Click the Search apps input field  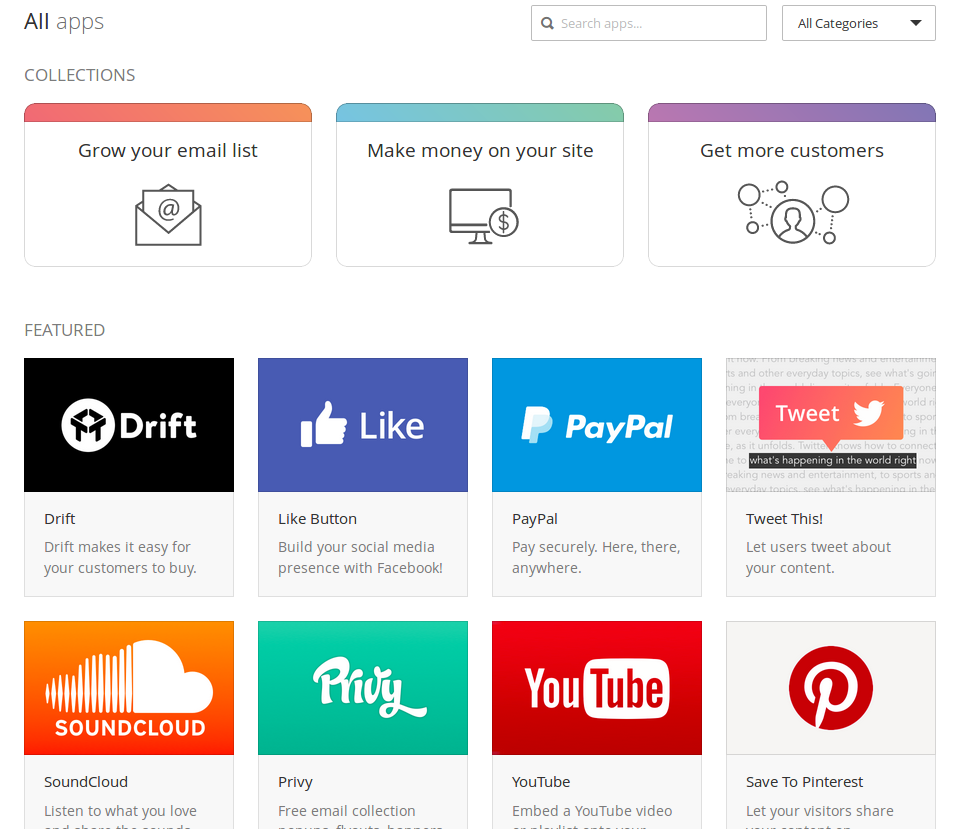649,23
